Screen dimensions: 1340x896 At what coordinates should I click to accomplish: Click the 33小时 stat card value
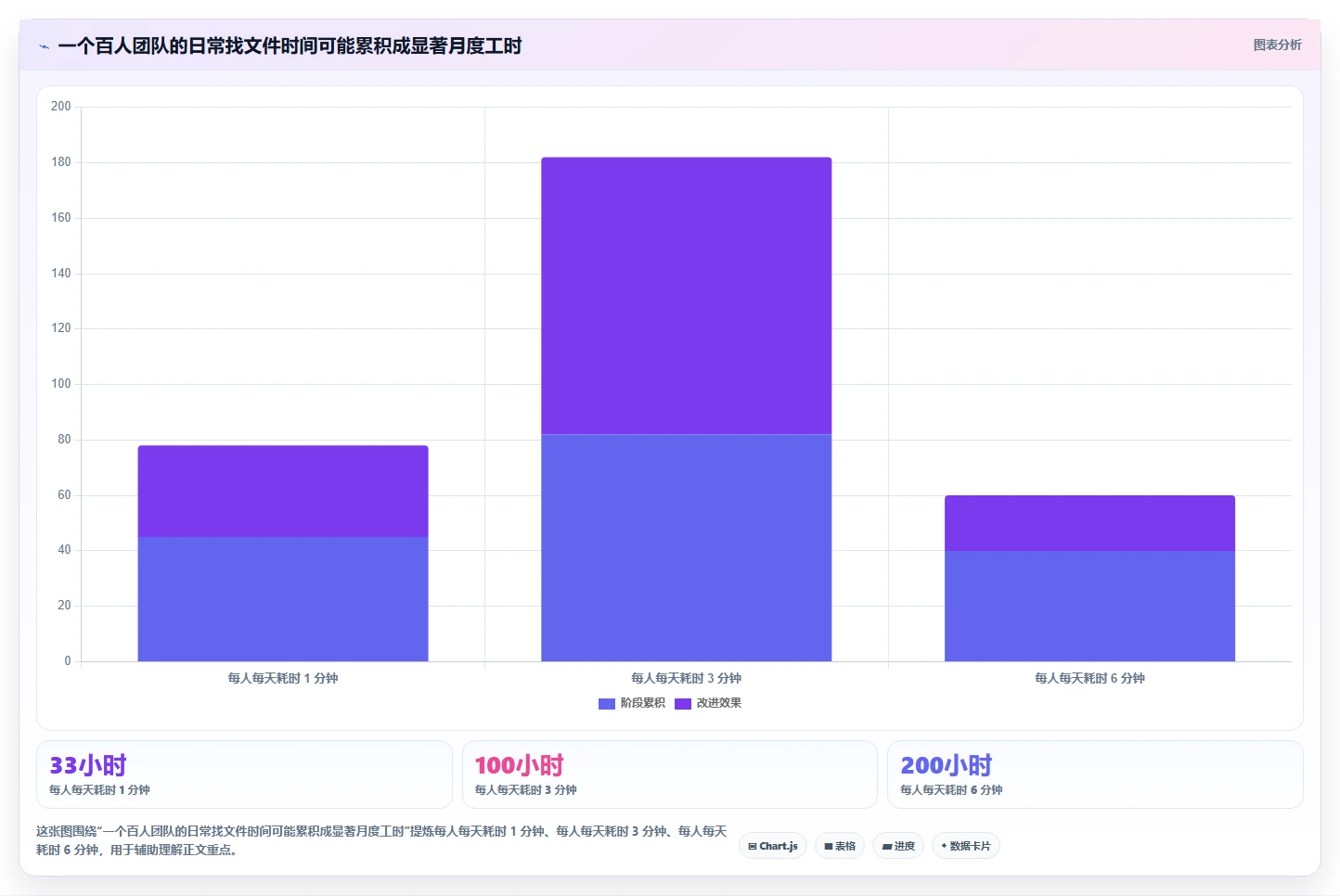pos(88,765)
